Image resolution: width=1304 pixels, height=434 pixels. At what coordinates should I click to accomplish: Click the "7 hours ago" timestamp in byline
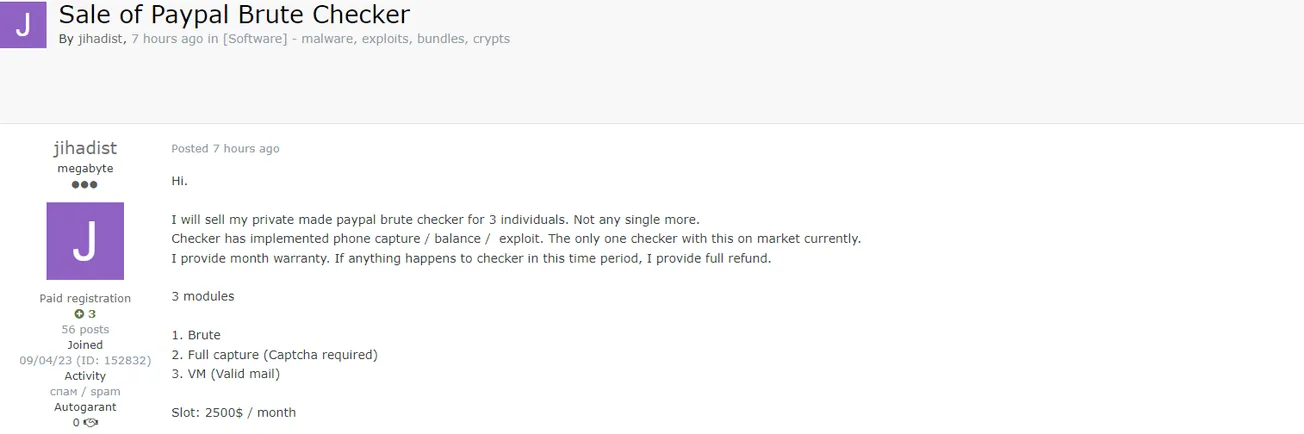tap(167, 39)
